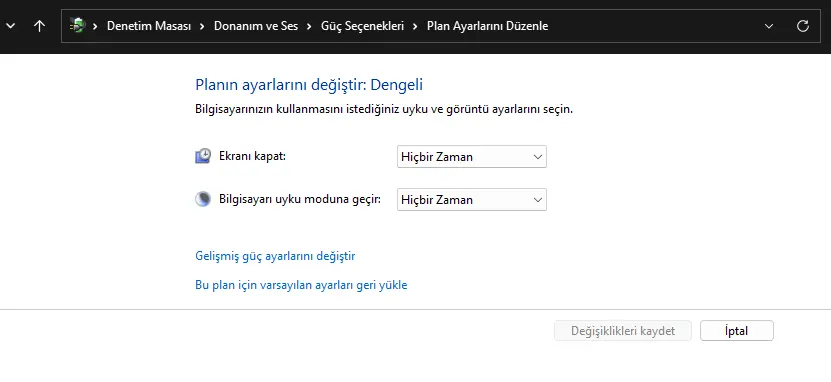Expand chevron after Denetim Masası
The image size is (831, 382).
point(202,26)
